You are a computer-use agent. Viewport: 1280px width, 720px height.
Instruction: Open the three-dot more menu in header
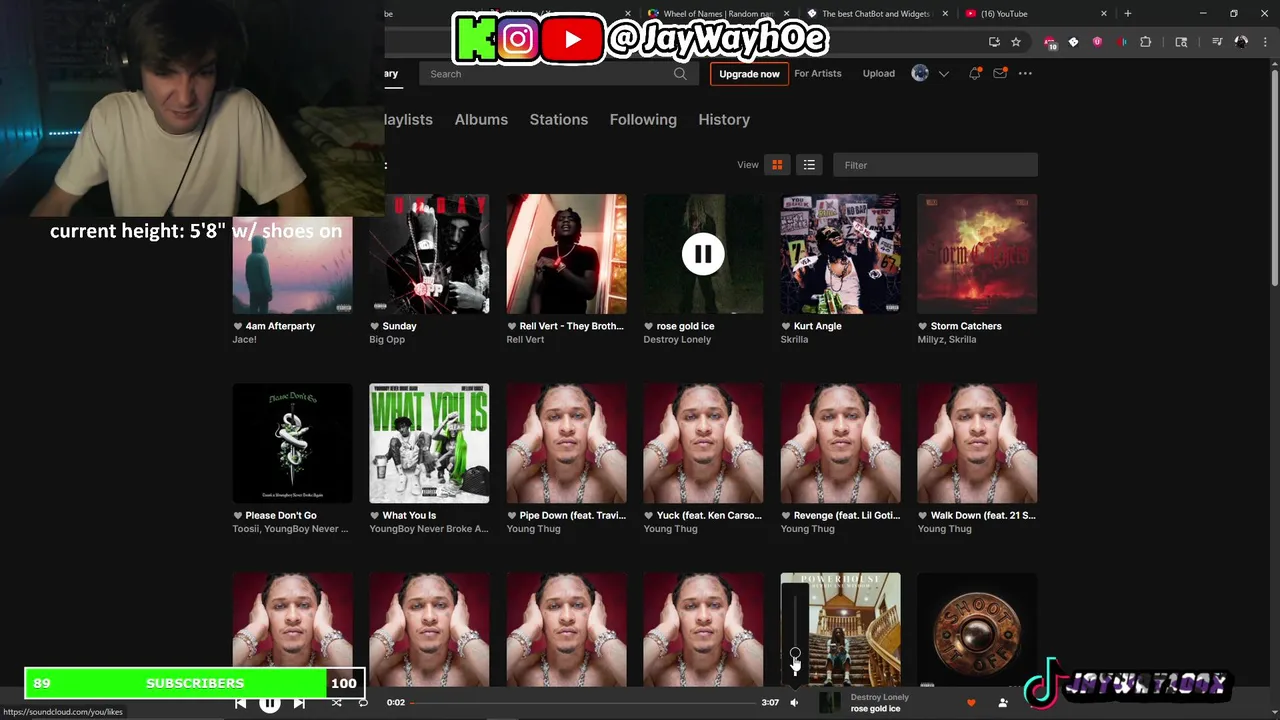1025,73
